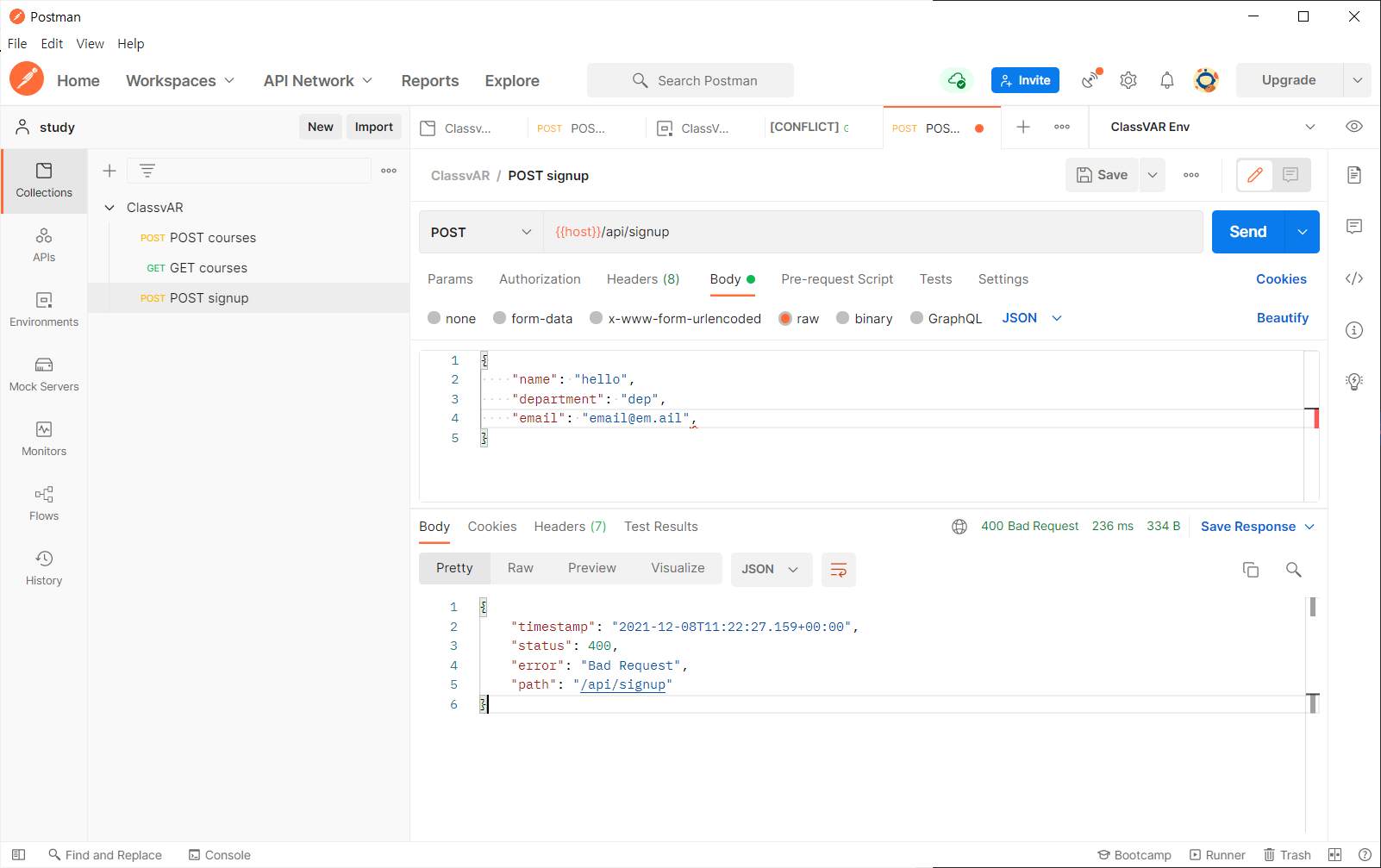
Task: Open API Network dropdown
Action: pos(318,80)
